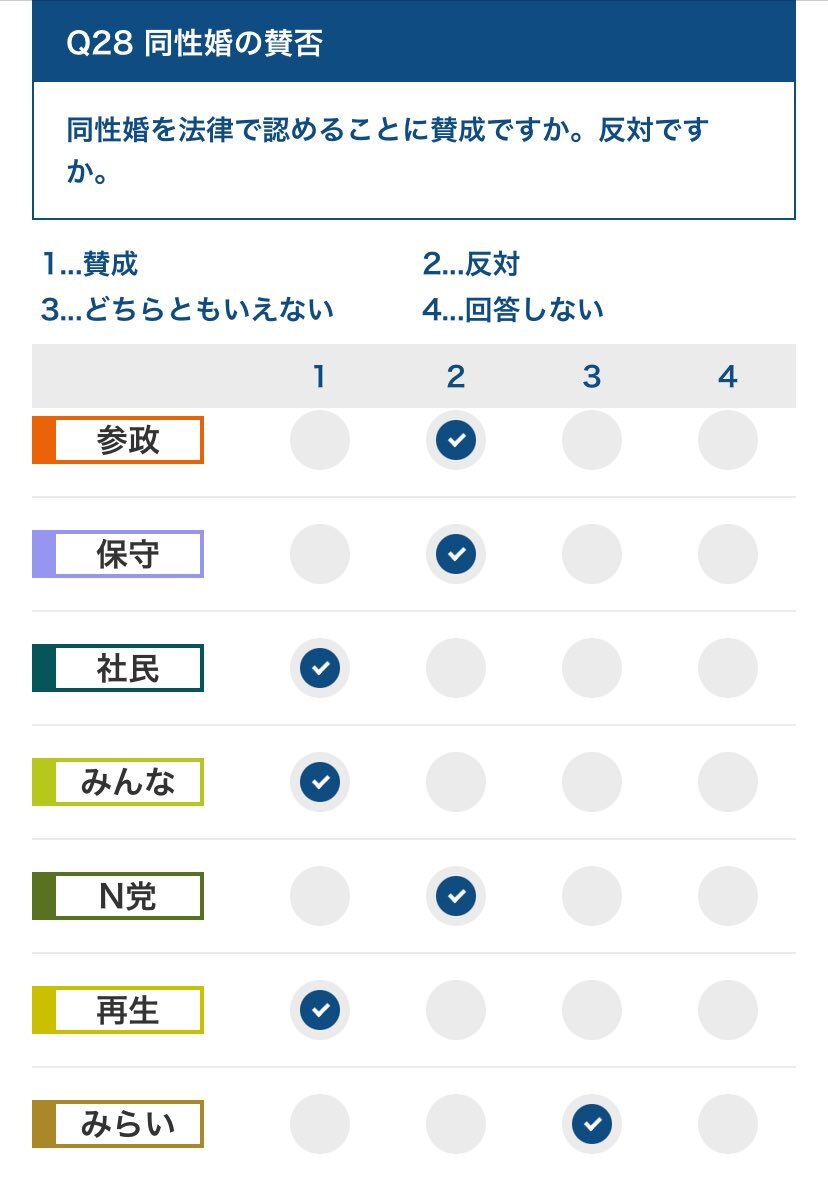Click checked option 1 for 再生

coord(320,1010)
